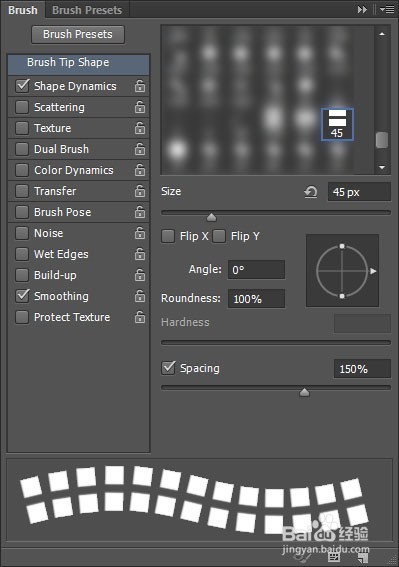The height and width of the screenshot is (567, 399).
Task: Click the brush tip list scrollbar thumb
Action: (x=382, y=140)
